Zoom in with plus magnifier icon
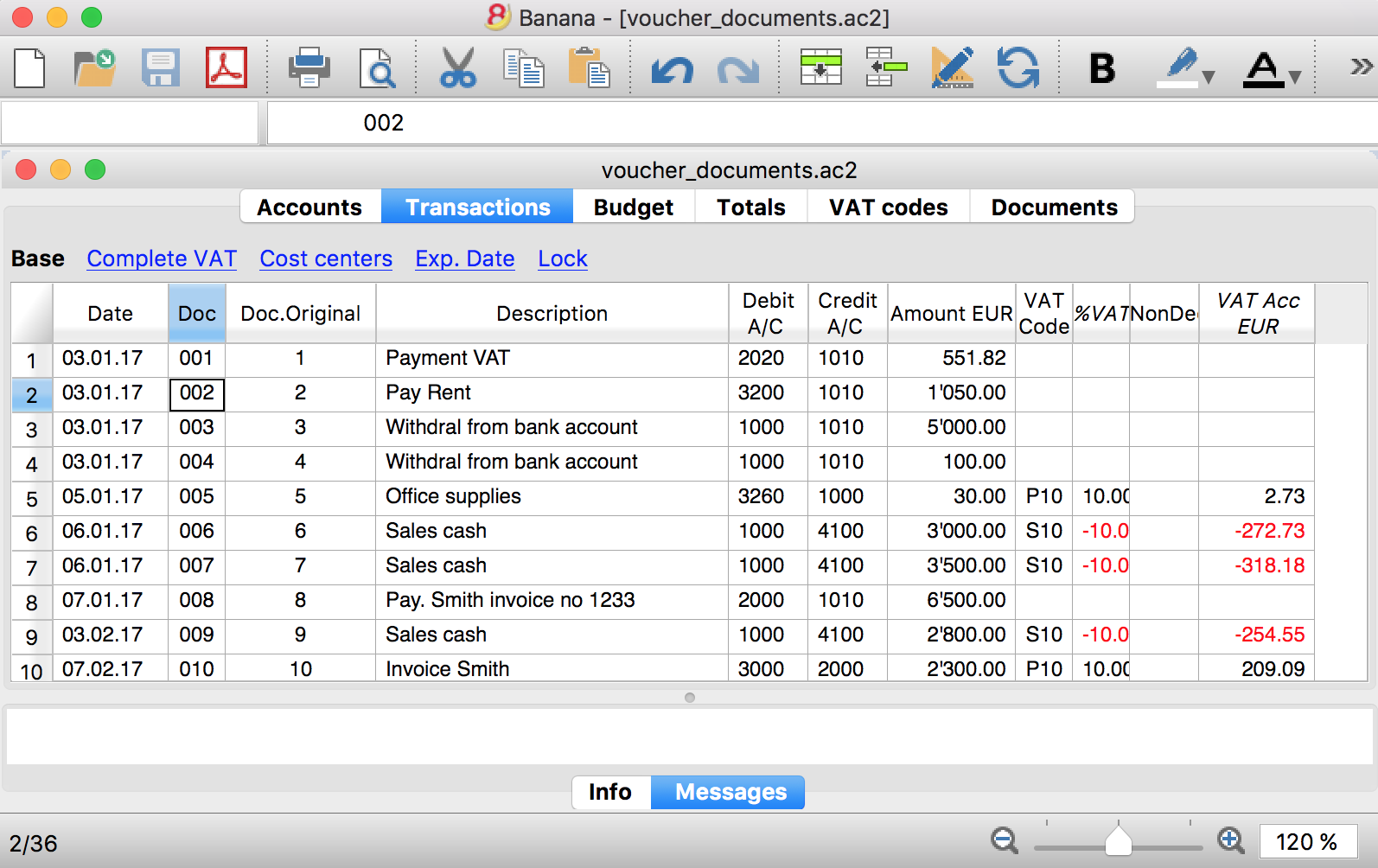 [x=1231, y=840]
